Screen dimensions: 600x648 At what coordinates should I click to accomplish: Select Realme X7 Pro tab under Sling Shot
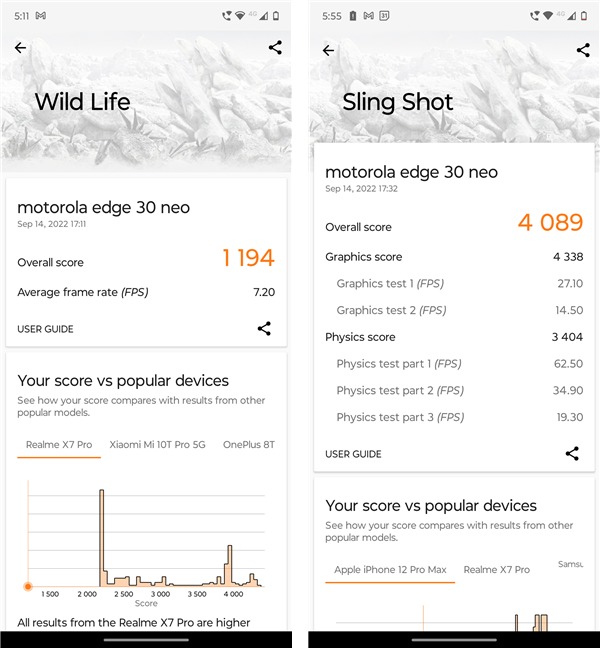point(496,569)
